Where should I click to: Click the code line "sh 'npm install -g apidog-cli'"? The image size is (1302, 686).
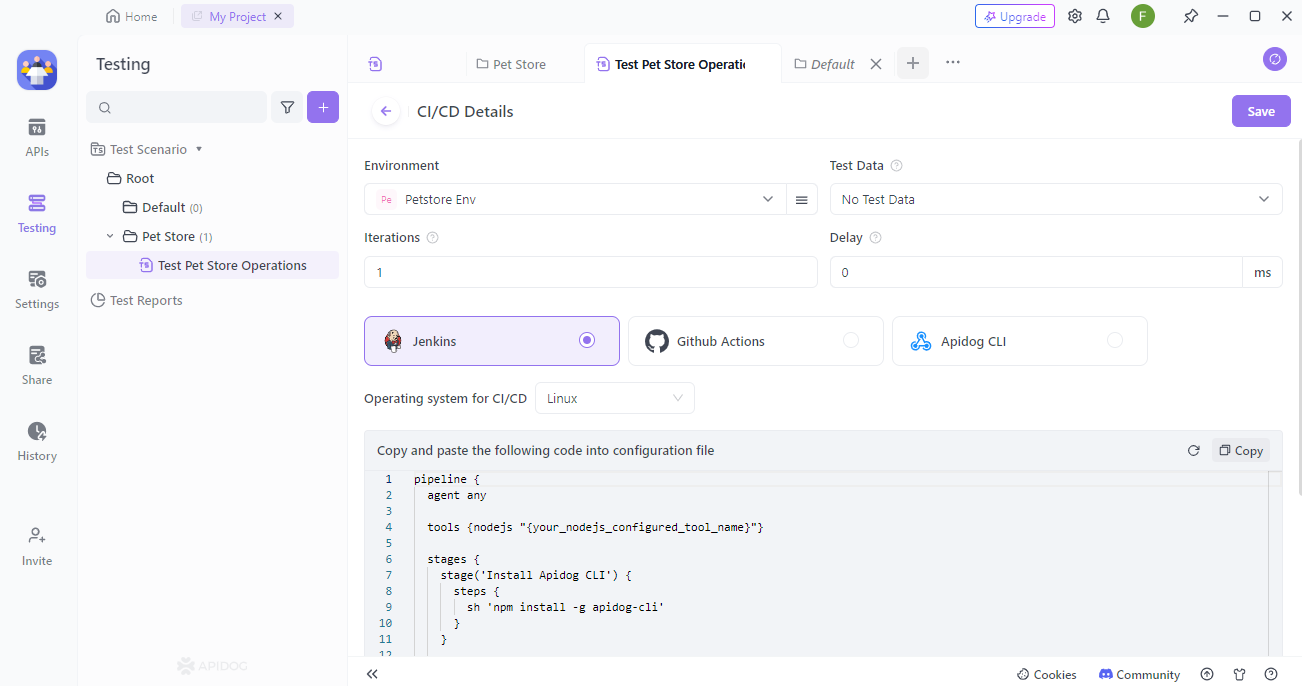(566, 607)
